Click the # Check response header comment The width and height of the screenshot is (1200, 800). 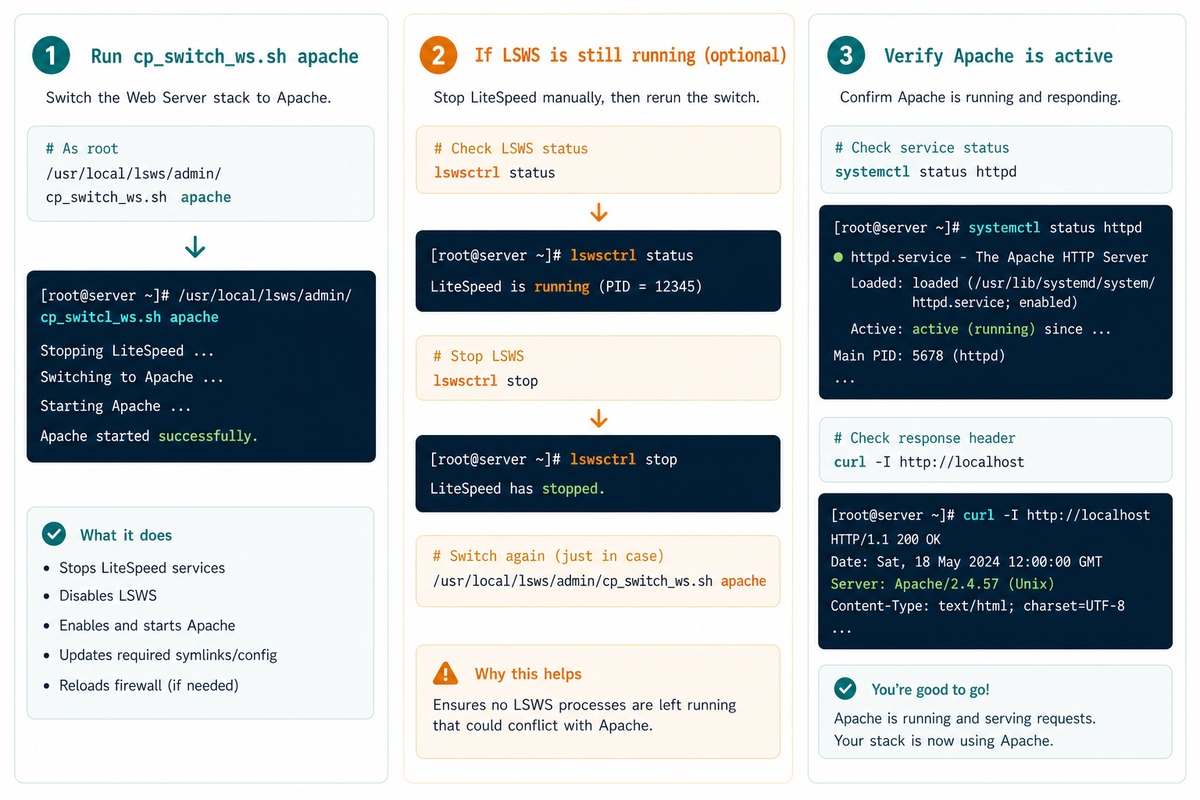point(924,438)
